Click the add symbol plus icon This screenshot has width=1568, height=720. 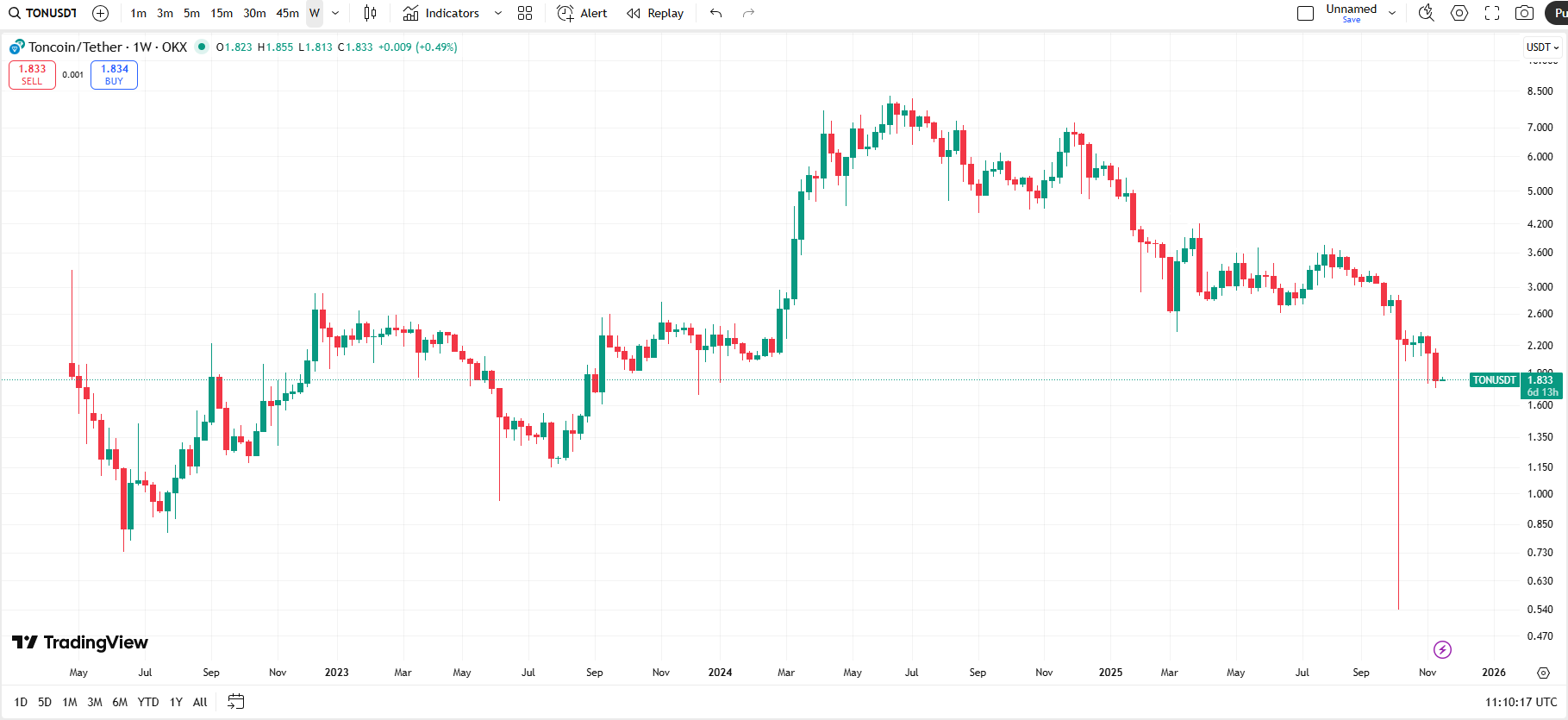click(100, 13)
